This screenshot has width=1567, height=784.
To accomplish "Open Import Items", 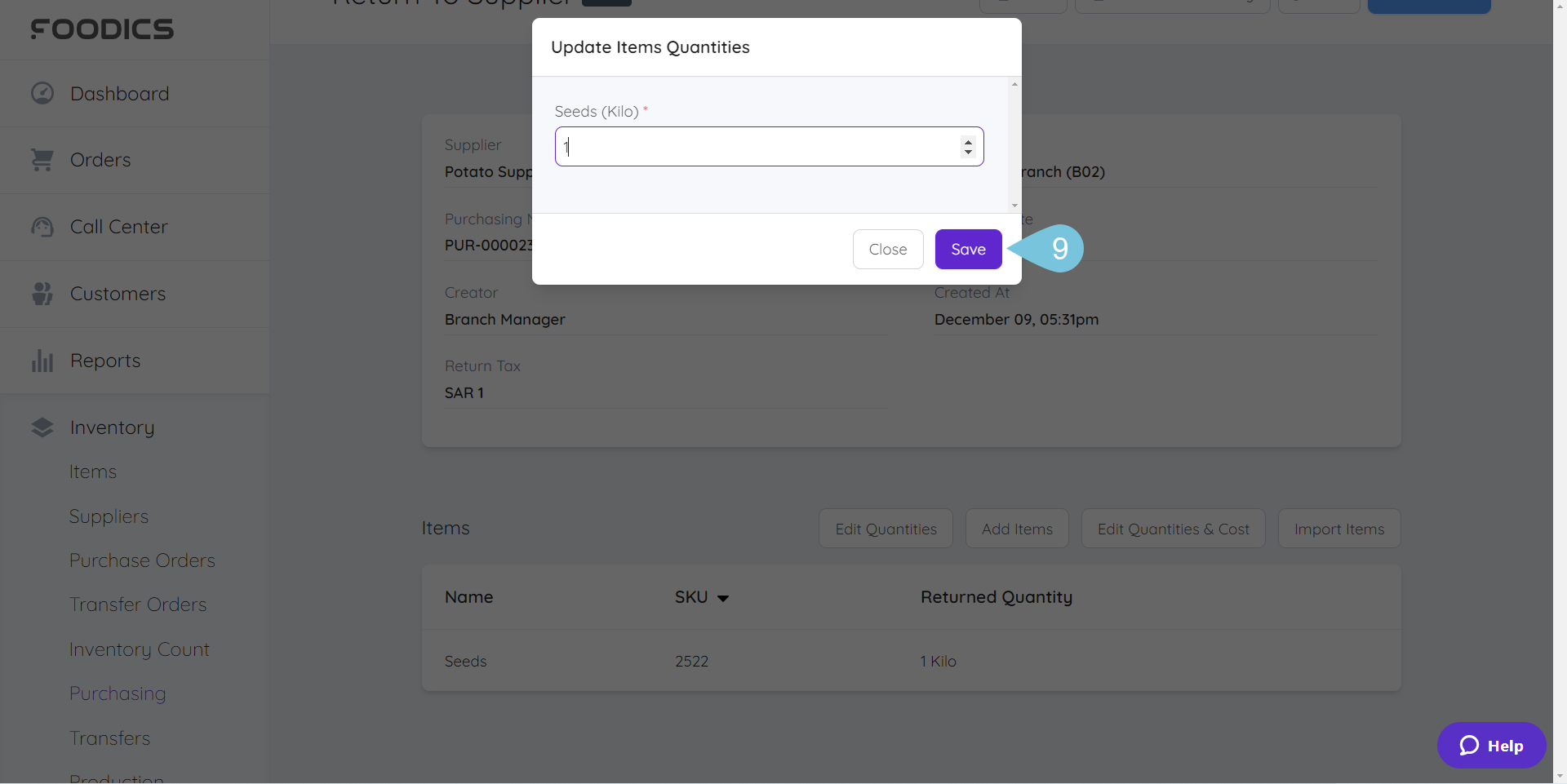I will pos(1338,528).
